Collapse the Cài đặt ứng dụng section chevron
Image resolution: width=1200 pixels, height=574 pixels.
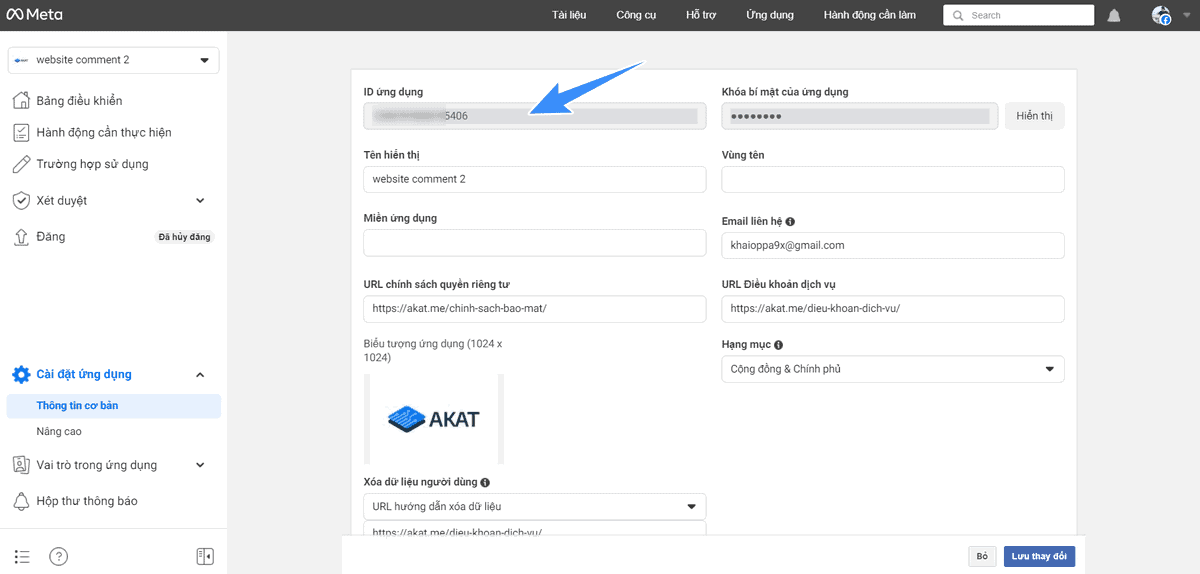(200, 375)
